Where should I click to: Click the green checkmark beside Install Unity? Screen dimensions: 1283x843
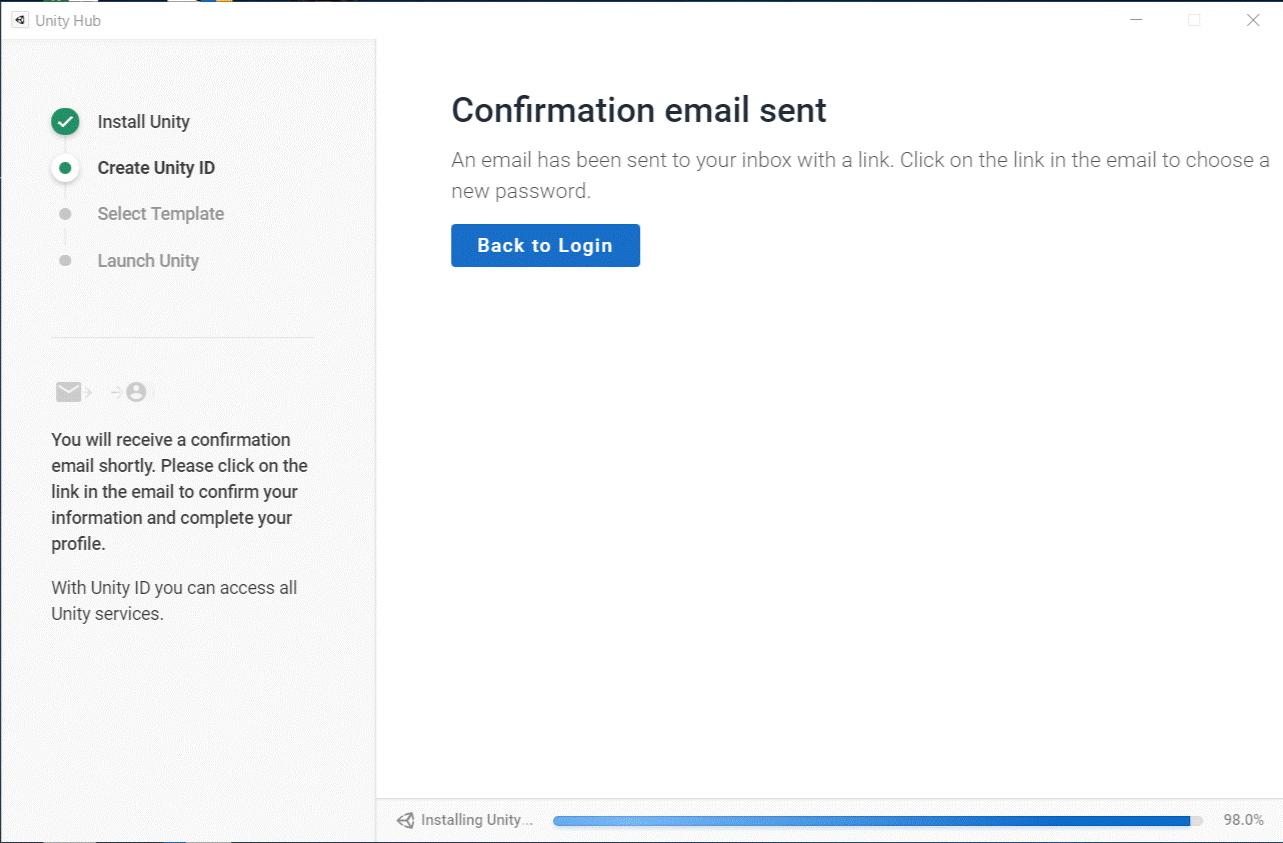point(65,122)
